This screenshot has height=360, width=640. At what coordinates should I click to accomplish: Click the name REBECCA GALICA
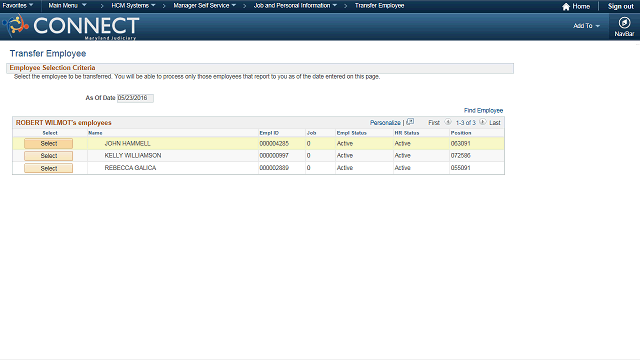point(130,168)
